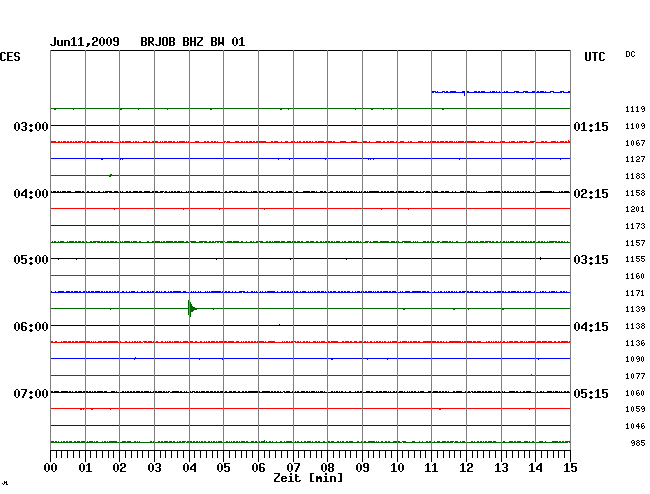Click the DC value 1136
The height and width of the screenshot is (494, 650).
(x=635, y=343)
